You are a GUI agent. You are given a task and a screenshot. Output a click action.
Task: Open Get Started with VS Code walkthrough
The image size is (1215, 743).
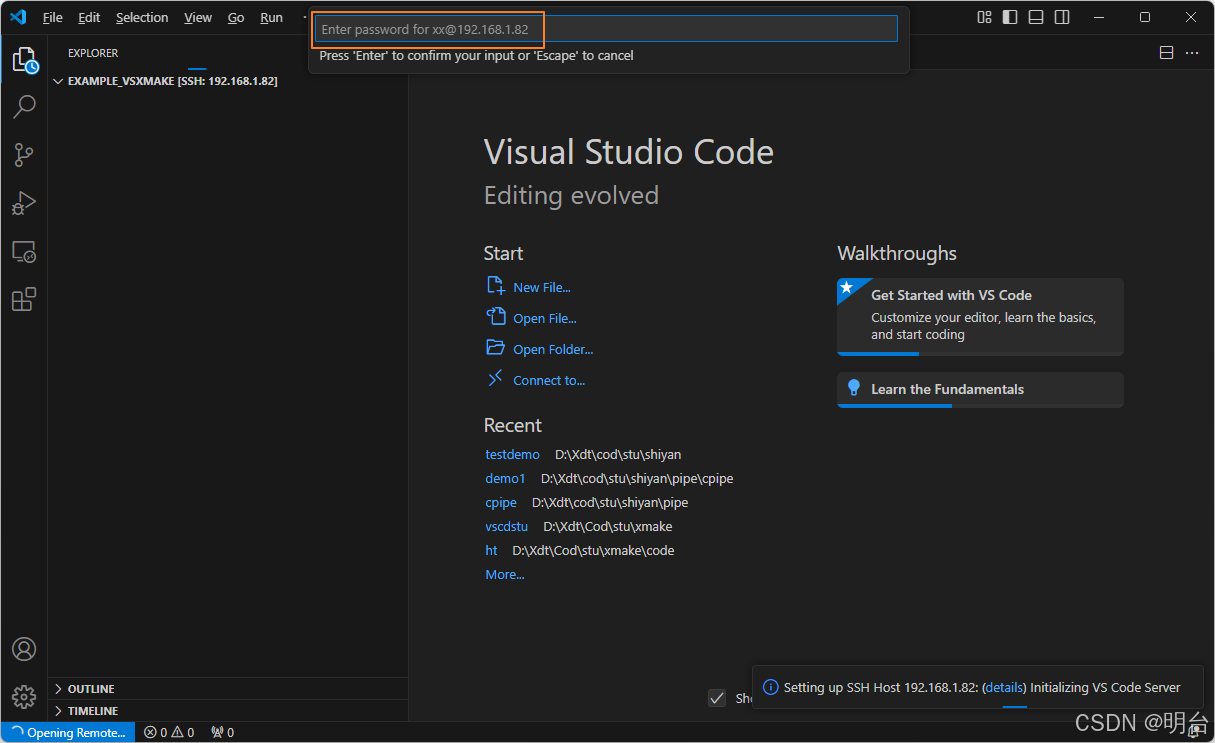pos(980,316)
